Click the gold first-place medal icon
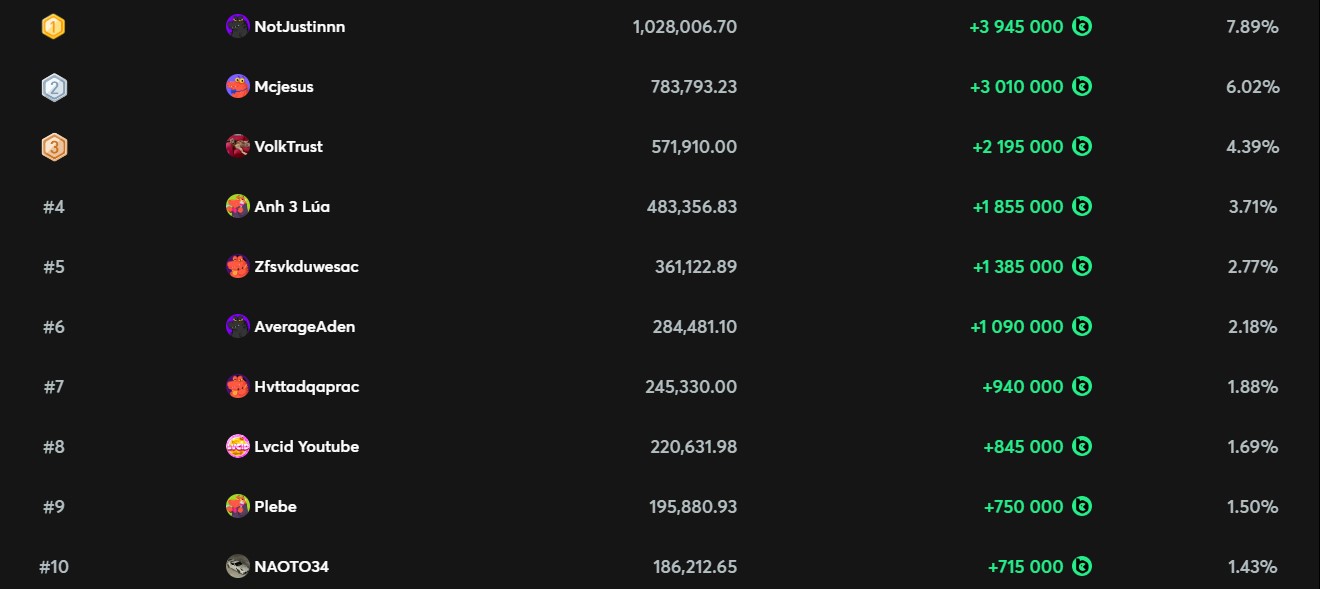The width and height of the screenshot is (1320, 589). (53, 27)
